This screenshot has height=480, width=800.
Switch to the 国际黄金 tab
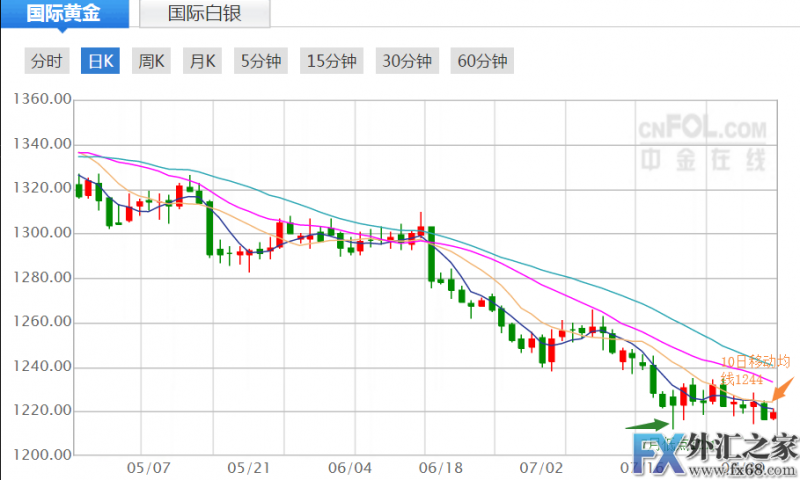tap(63, 14)
